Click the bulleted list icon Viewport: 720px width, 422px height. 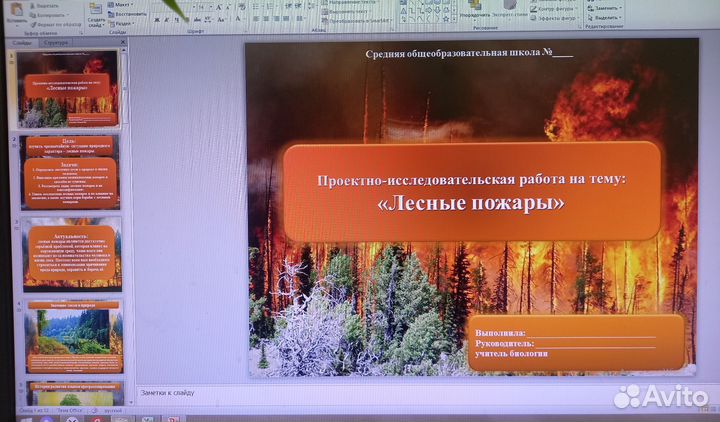click(256, 7)
